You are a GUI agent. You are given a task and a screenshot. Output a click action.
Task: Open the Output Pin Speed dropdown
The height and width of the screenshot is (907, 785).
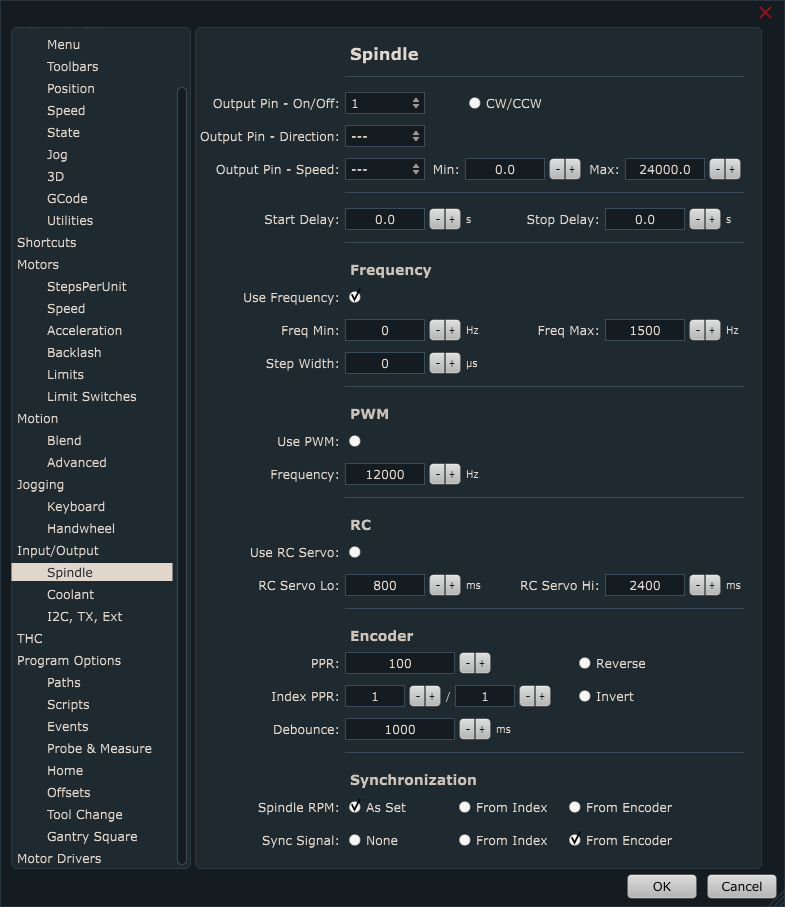coord(385,170)
